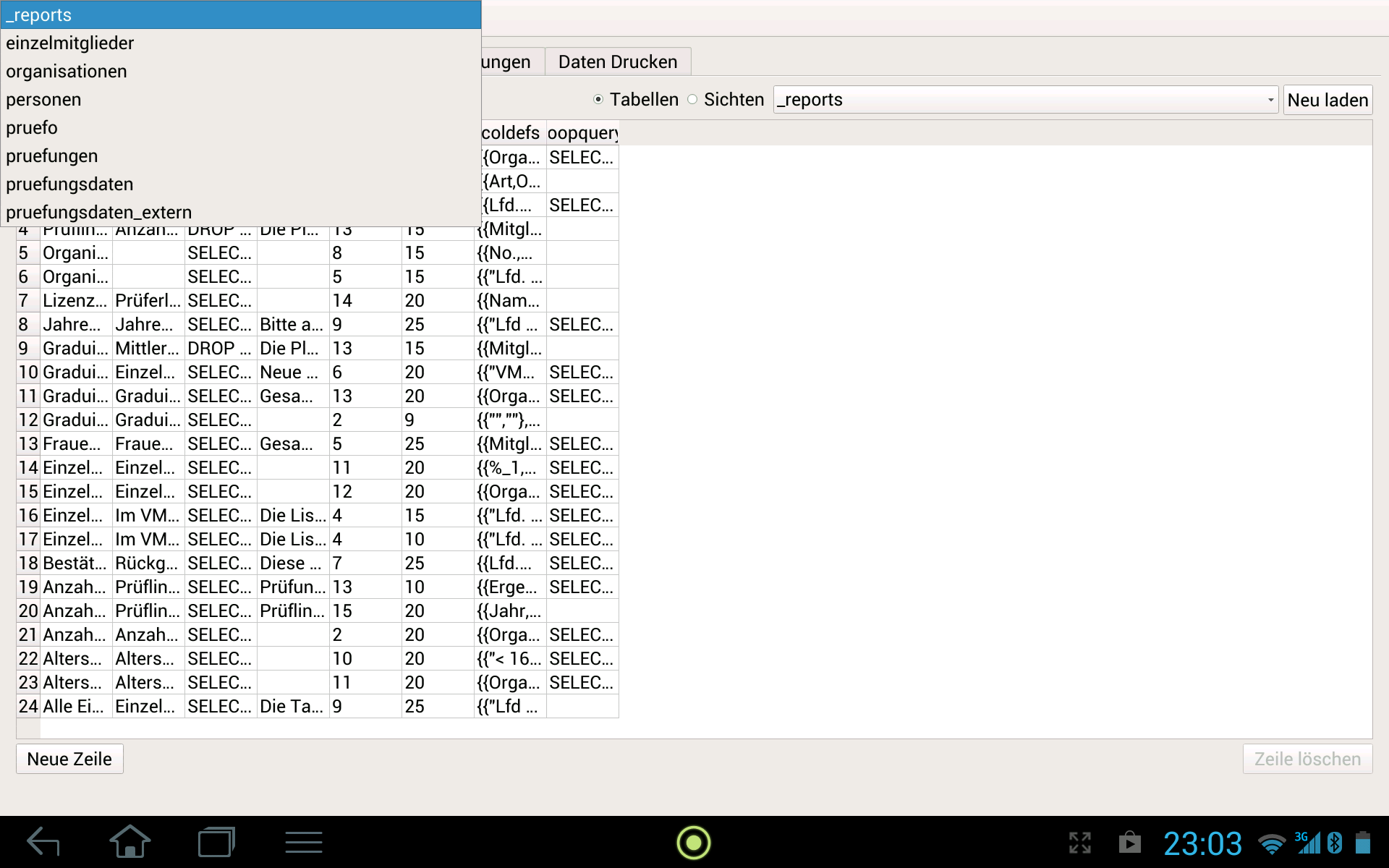Select row header number 24

(x=28, y=706)
